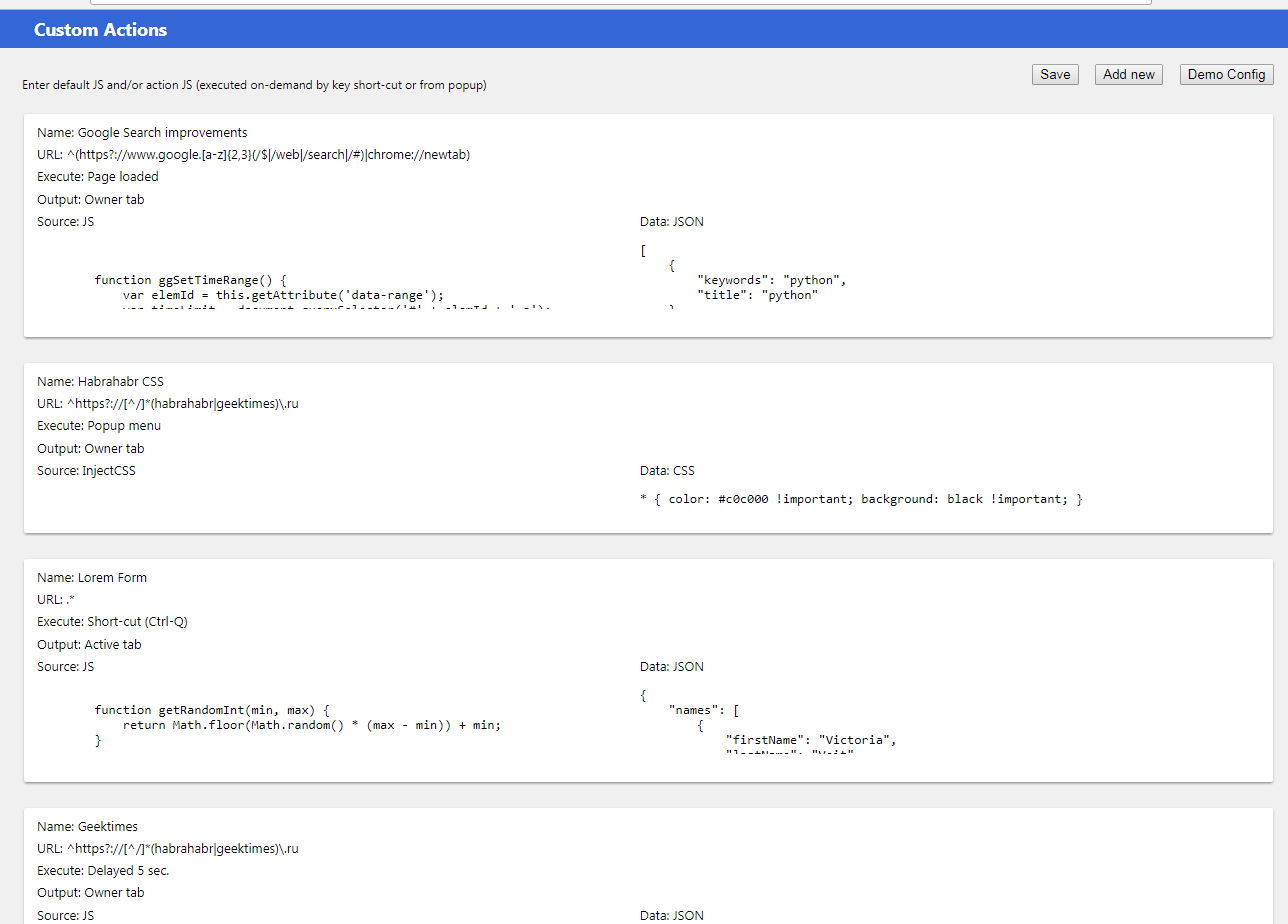The image size is (1288, 924).
Task: Click 'URL: .*' in Lorem Form card
Action: point(56,600)
